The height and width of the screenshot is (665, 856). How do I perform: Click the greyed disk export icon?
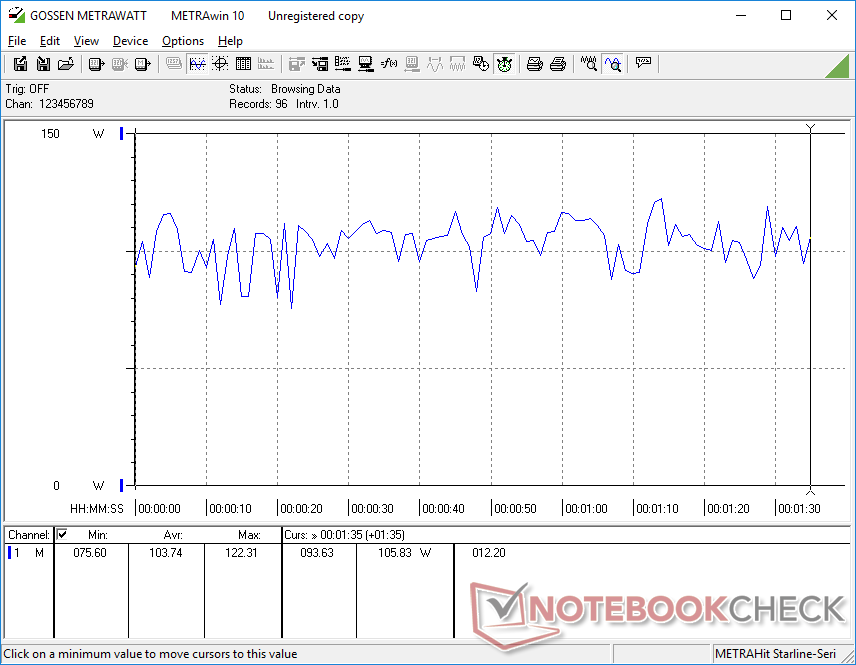pyautogui.click(x=296, y=64)
